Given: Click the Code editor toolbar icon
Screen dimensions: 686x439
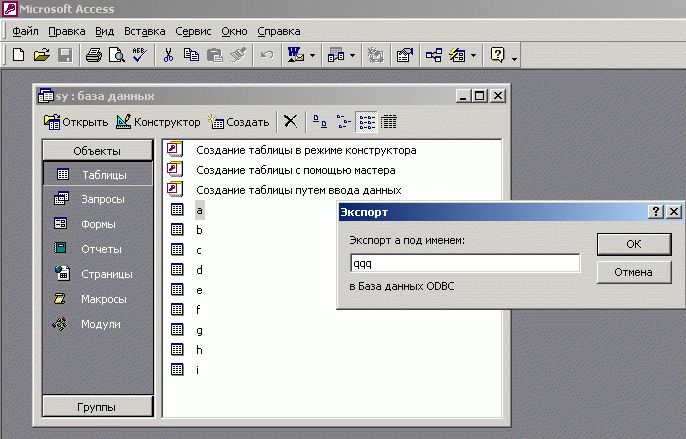Looking at the screenshot, I should [x=375, y=55].
